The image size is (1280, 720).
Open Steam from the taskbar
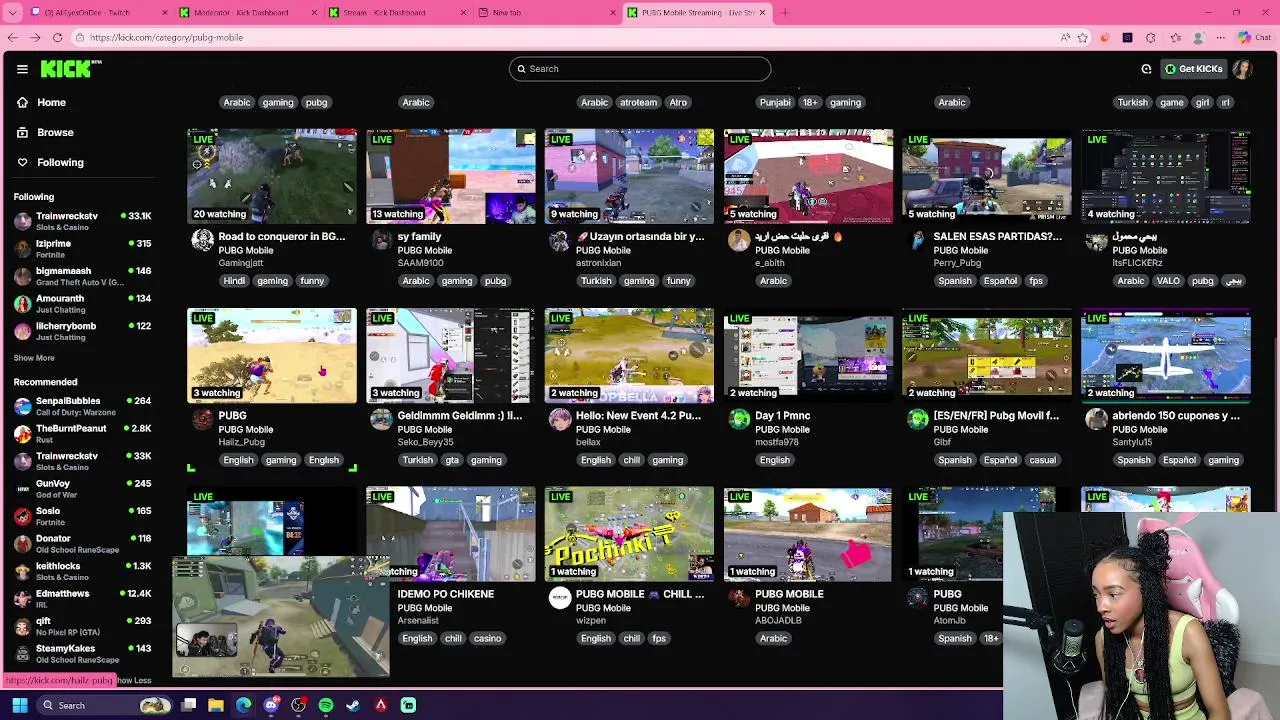[x=353, y=705]
